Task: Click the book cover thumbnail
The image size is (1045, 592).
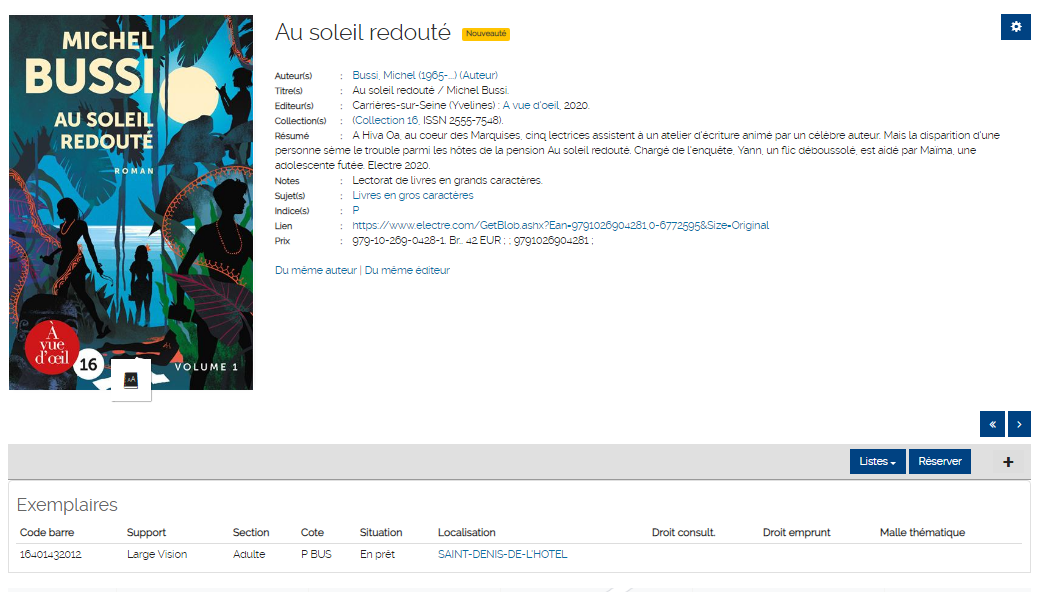Action: 131,202
